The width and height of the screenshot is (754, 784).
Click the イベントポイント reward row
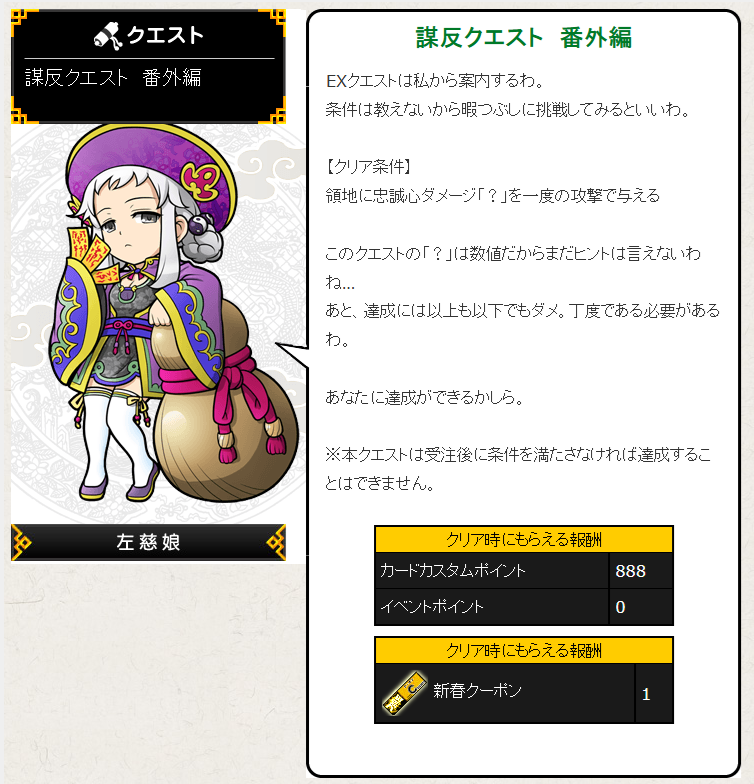[524, 606]
